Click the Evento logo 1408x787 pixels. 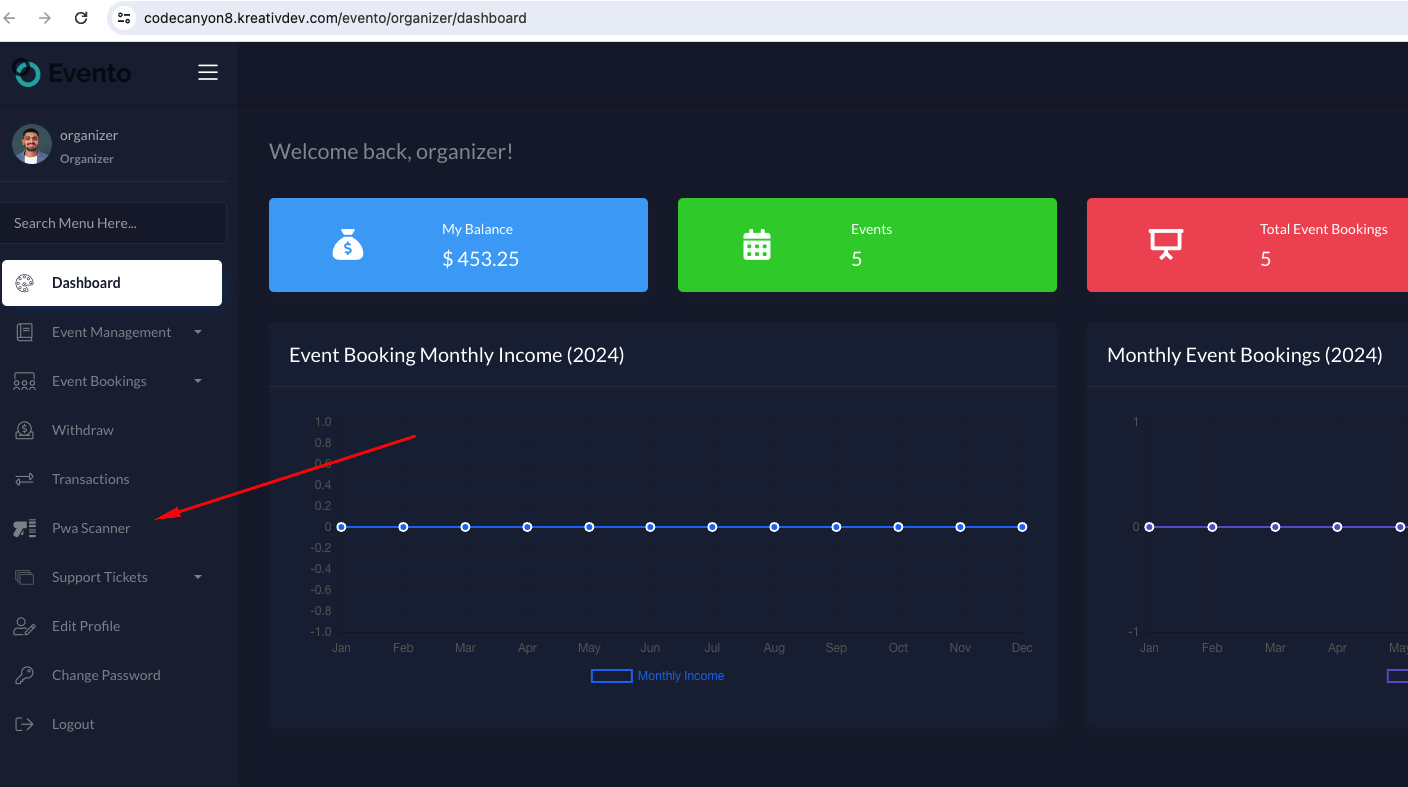pyautogui.click(x=71, y=73)
